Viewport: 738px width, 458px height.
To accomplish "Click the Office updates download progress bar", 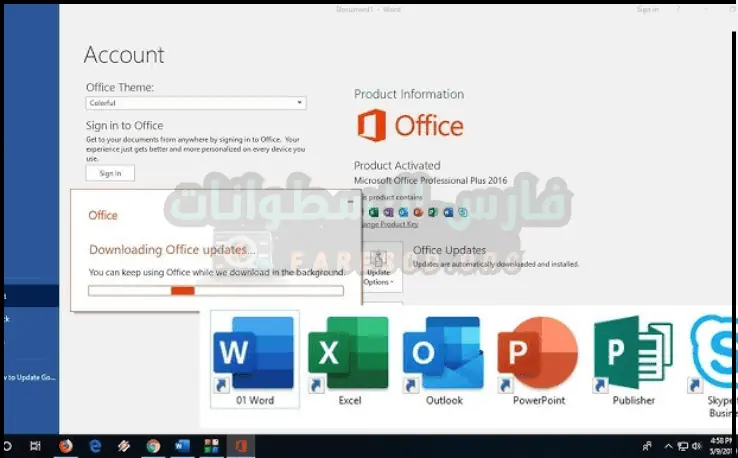I will point(216,291).
